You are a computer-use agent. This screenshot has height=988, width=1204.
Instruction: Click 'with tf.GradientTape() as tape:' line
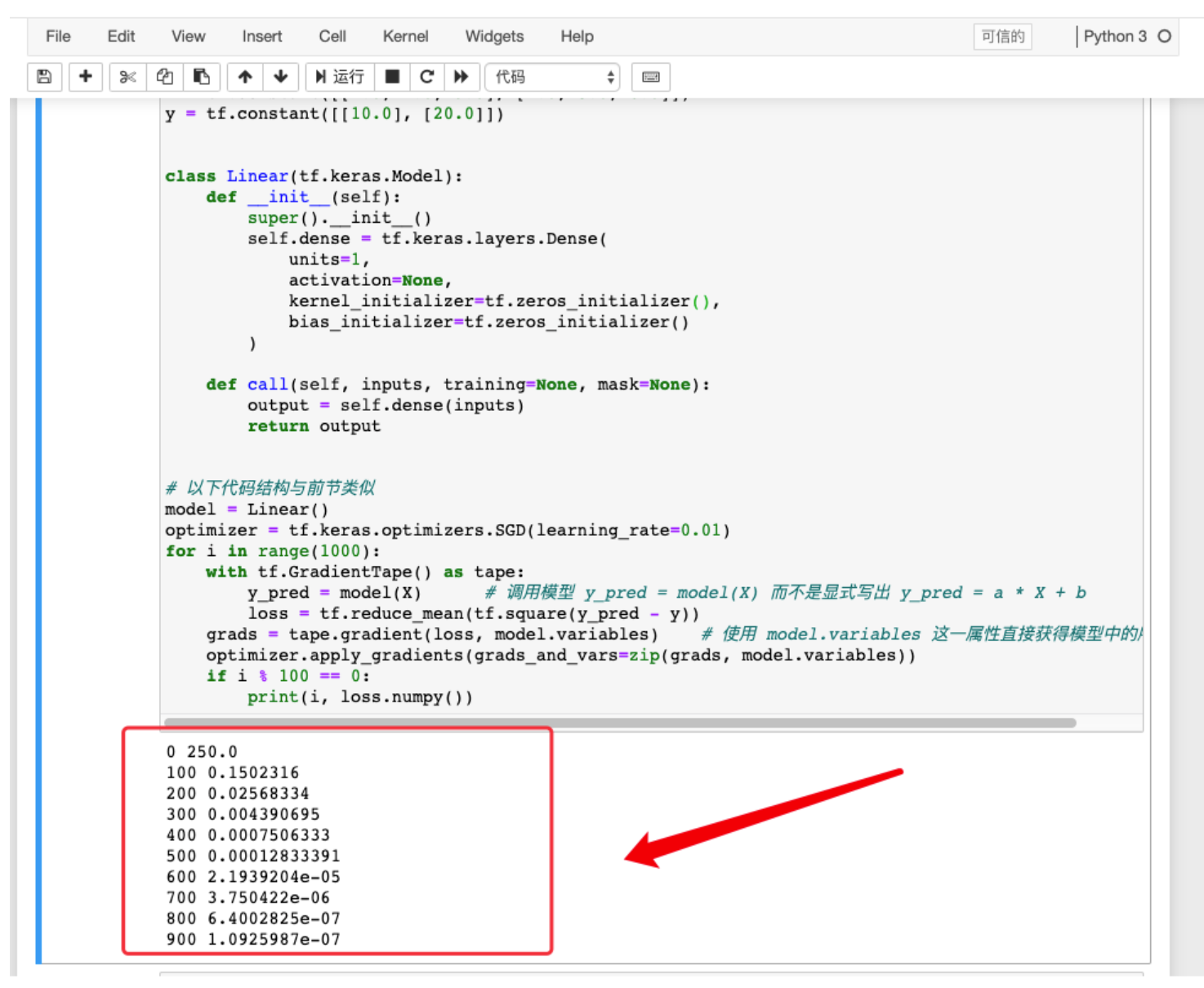365,572
